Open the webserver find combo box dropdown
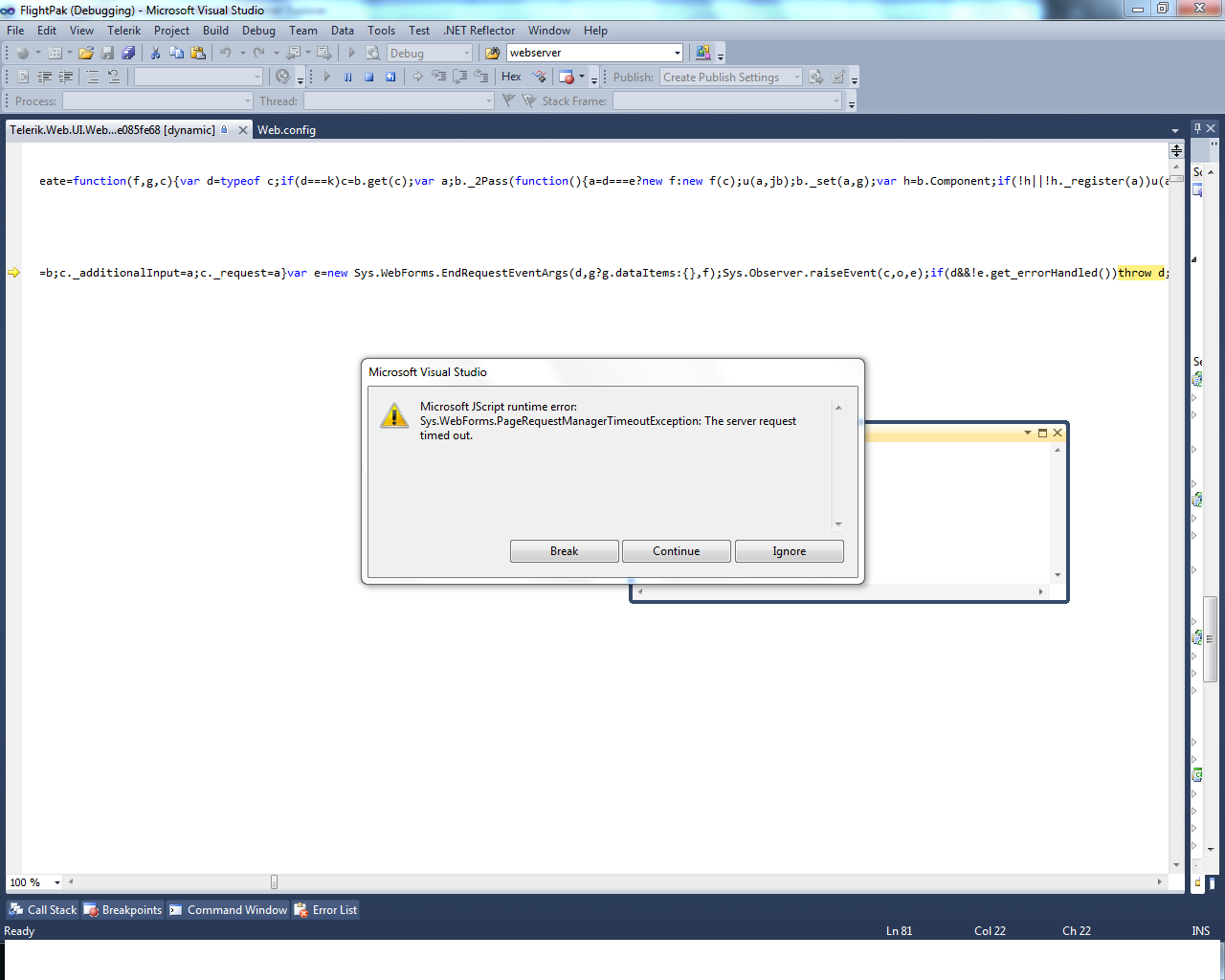The width and height of the screenshot is (1225, 980). pyautogui.click(x=678, y=54)
